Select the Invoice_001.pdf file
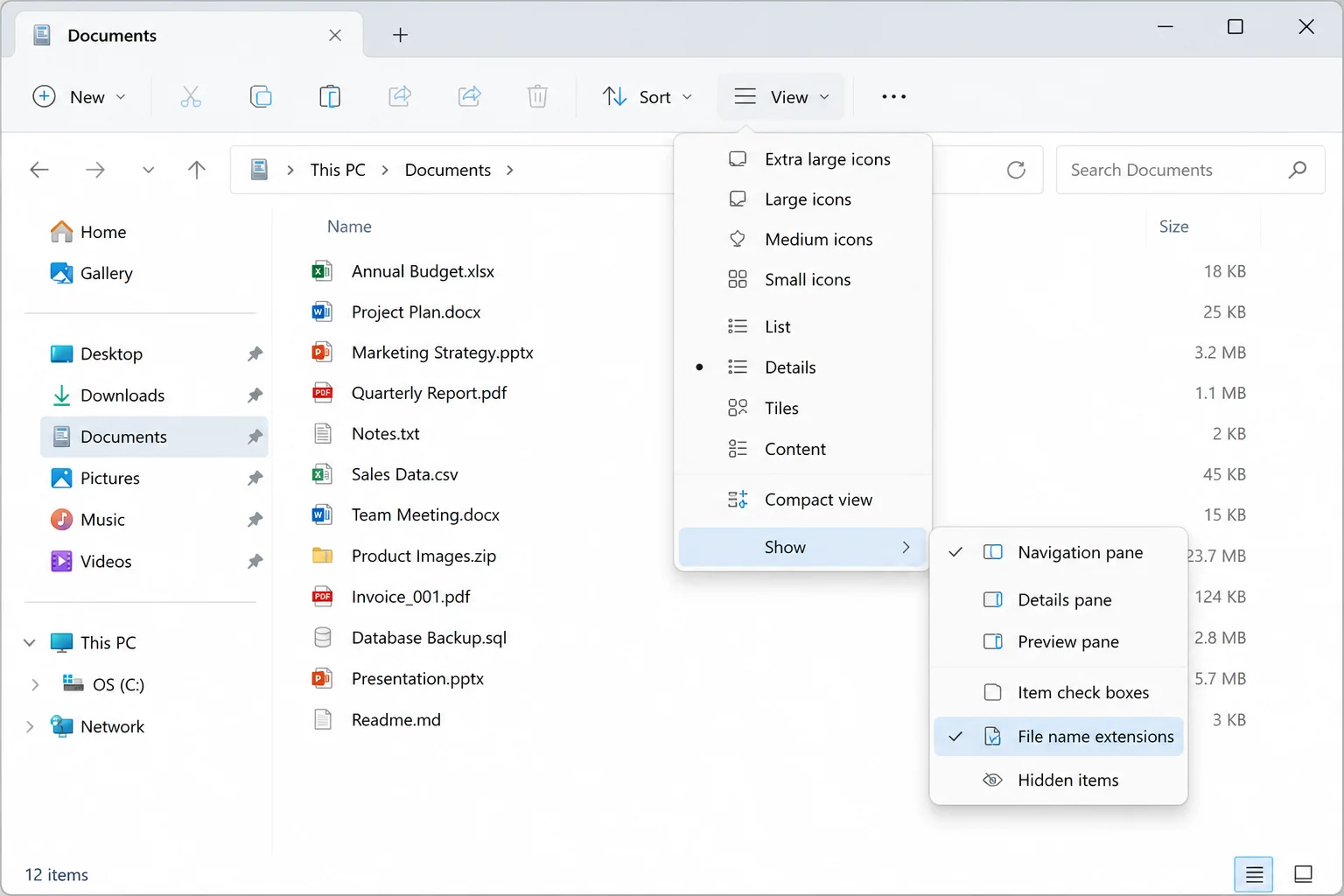The width and height of the screenshot is (1344, 896). tap(410, 597)
